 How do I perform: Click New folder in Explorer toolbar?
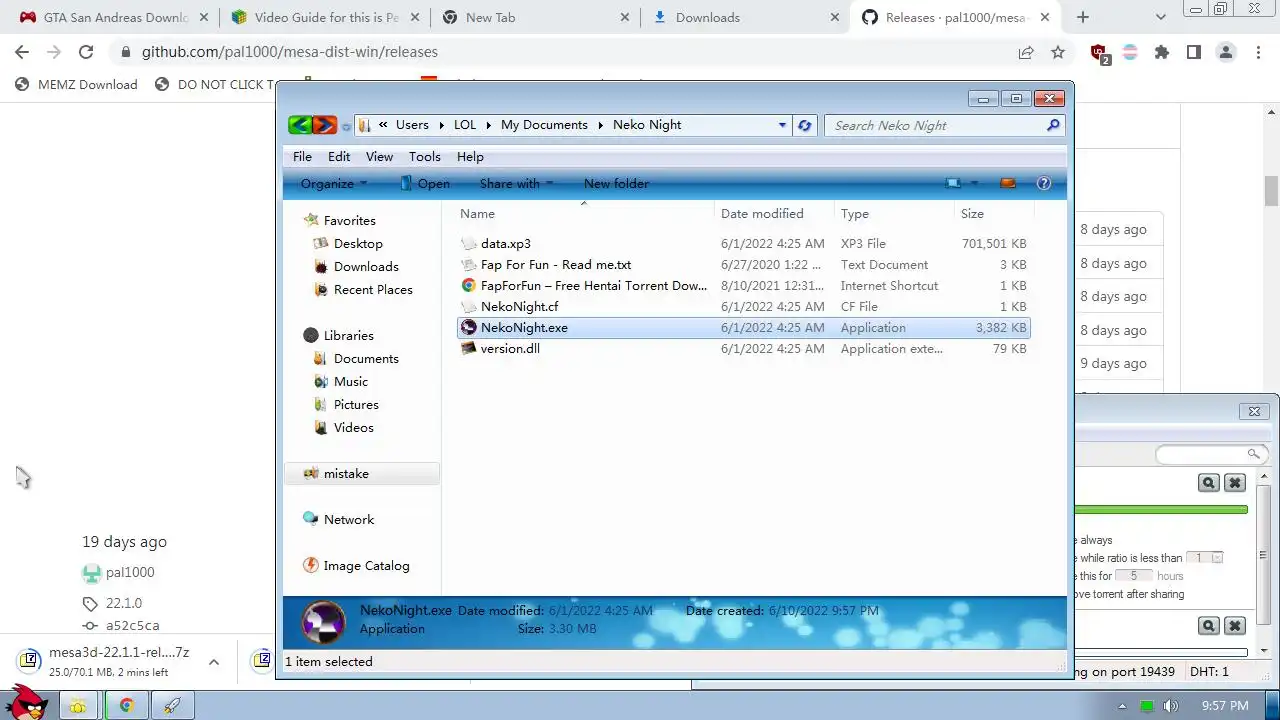616,183
